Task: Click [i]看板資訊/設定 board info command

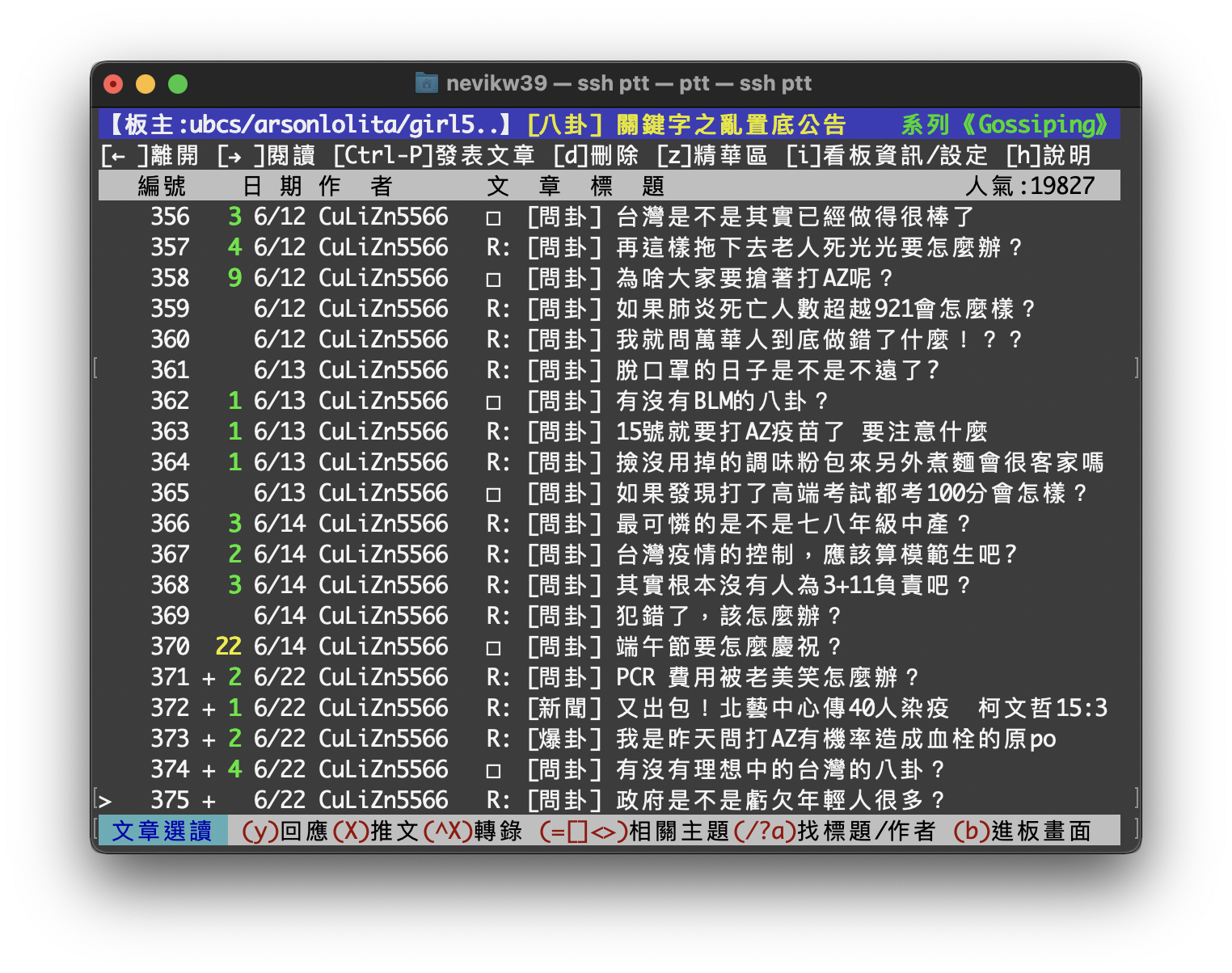Action: [887, 155]
